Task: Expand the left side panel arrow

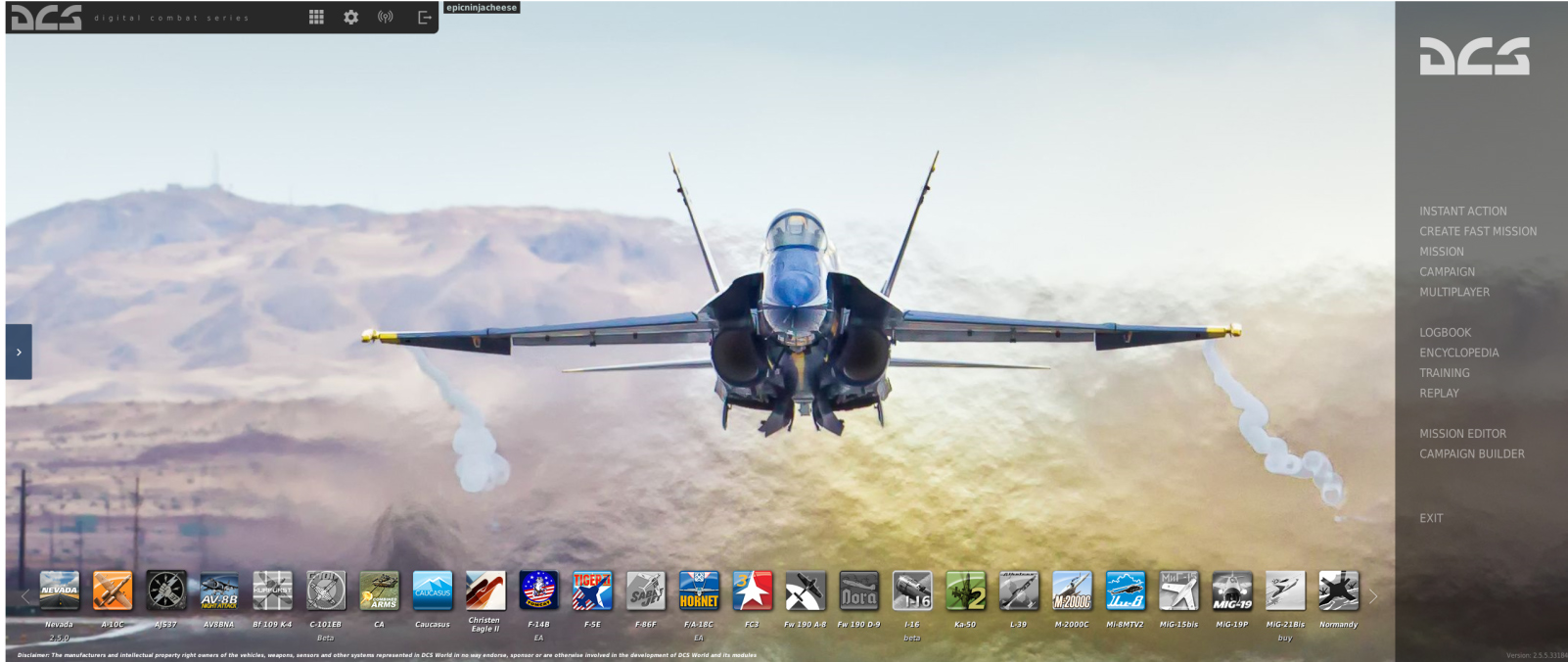Action: [19, 352]
